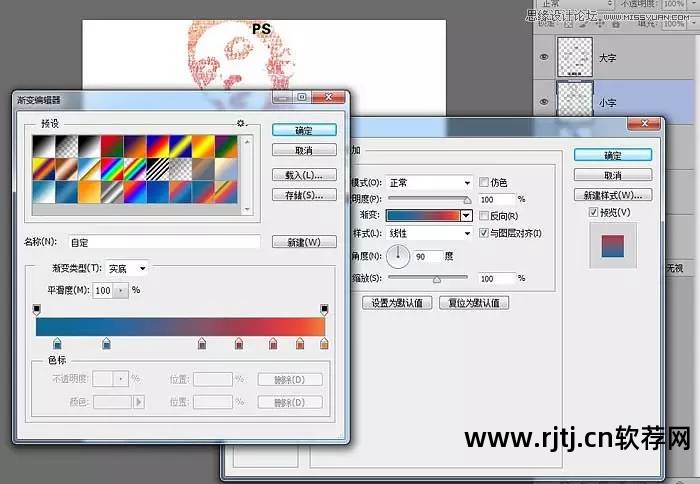
Task: Select the orange-yellow-orange gradient preset
Action: 204,146
